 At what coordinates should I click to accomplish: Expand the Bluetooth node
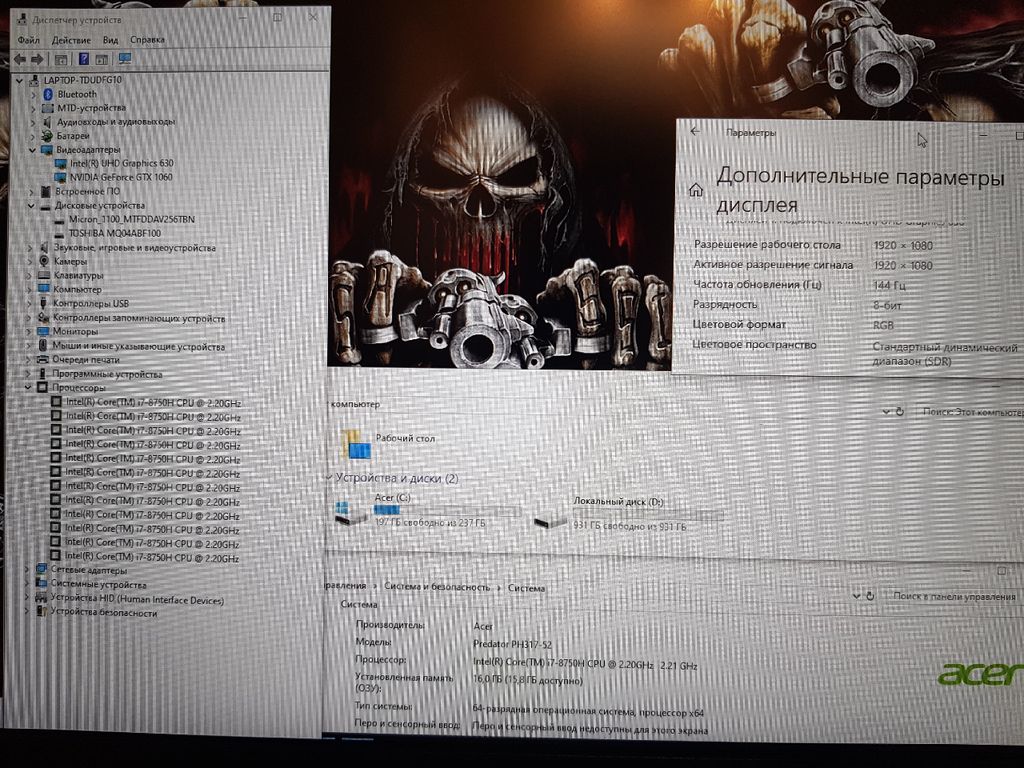click(x=33, y=95)
